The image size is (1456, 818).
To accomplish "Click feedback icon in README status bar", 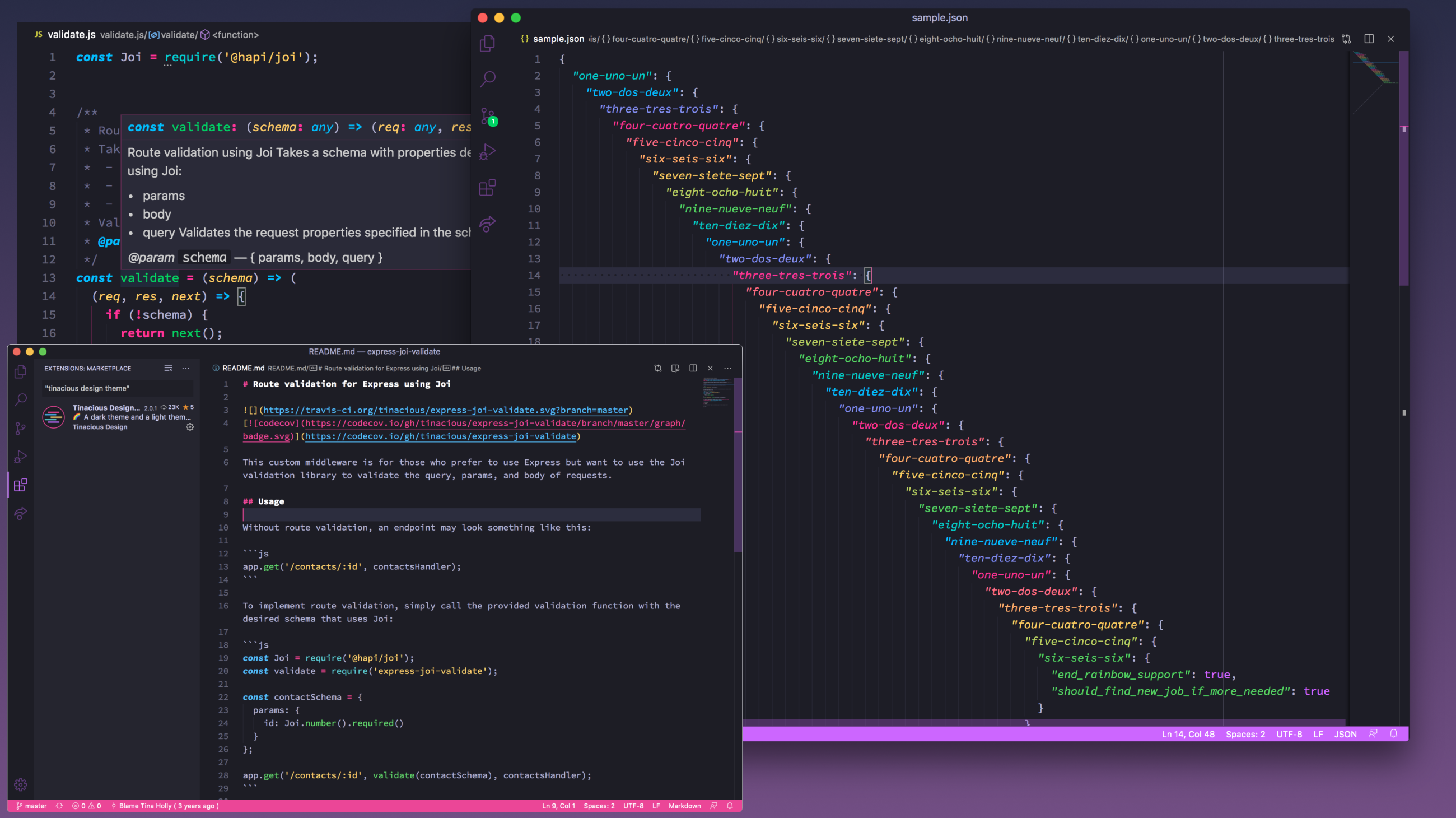I will point(714,806).
